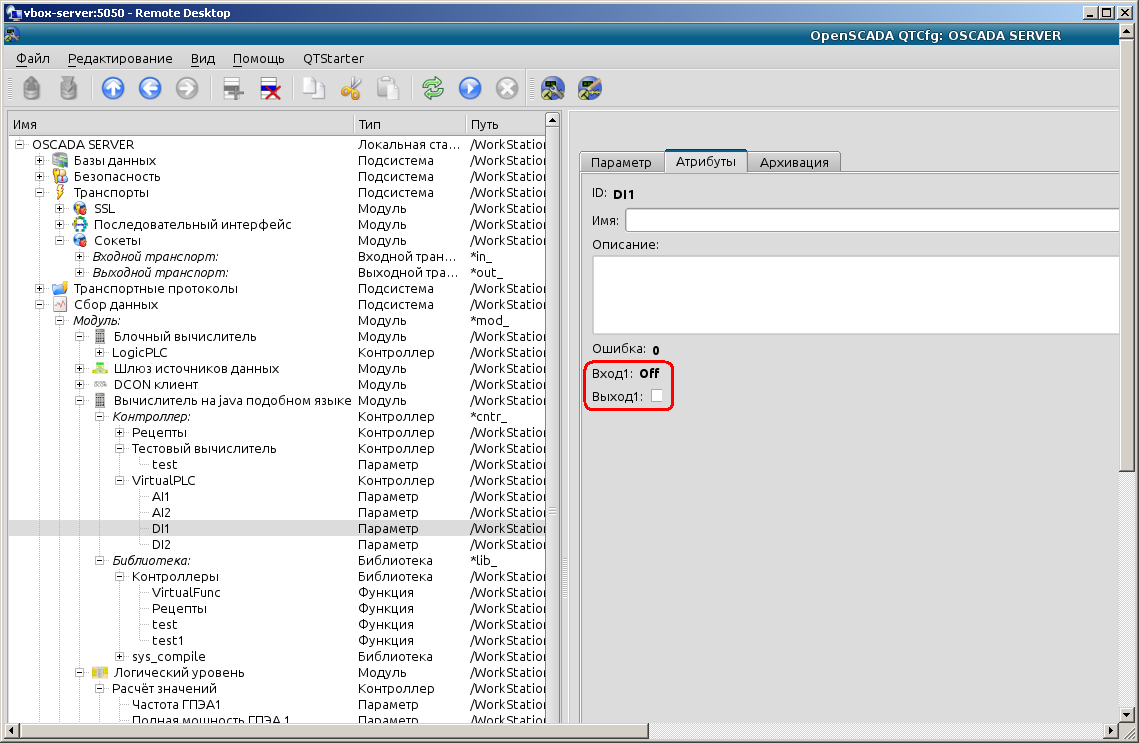
Task: Click the green Refresh arrows icon
Action: point(432,89)
